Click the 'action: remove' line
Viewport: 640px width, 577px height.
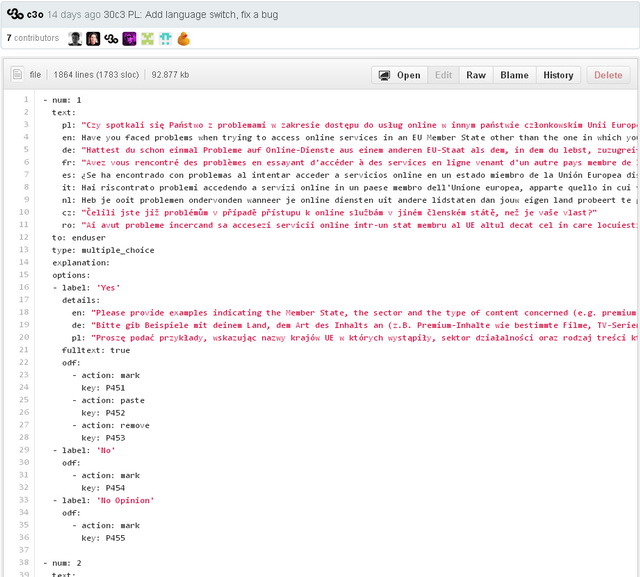111,425
